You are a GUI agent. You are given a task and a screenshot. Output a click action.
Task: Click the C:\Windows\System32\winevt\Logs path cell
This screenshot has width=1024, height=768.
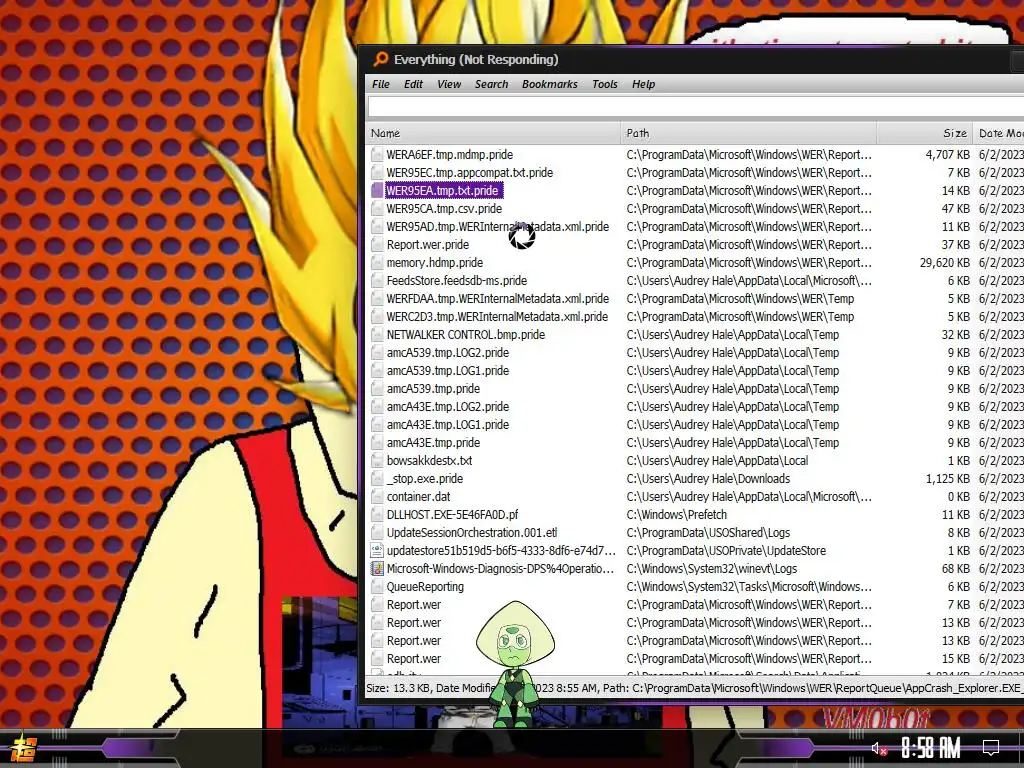(x=711, y=569)
